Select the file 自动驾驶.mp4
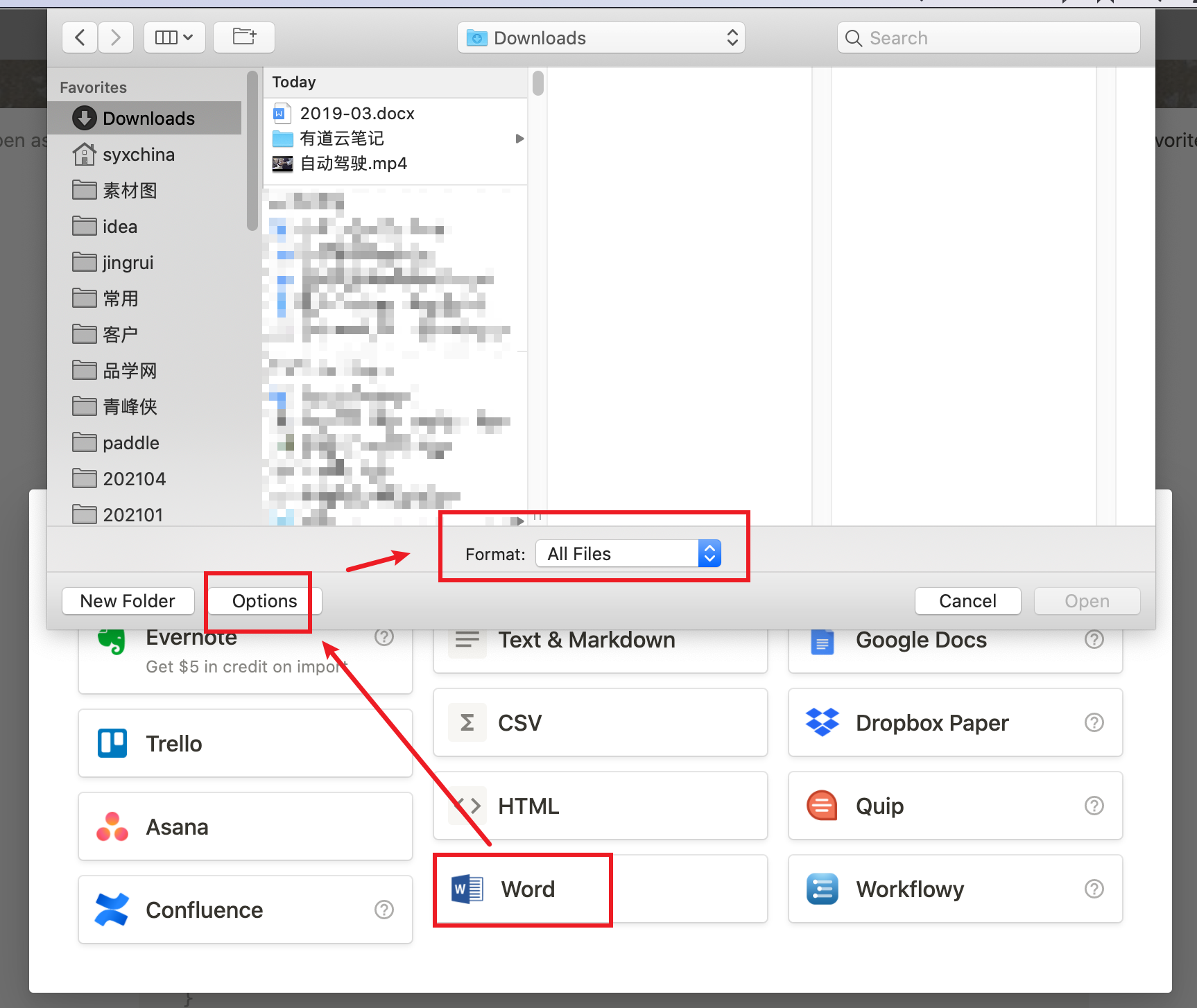1197x1008 pixels. pyautogui.click(x=395, y=163)
